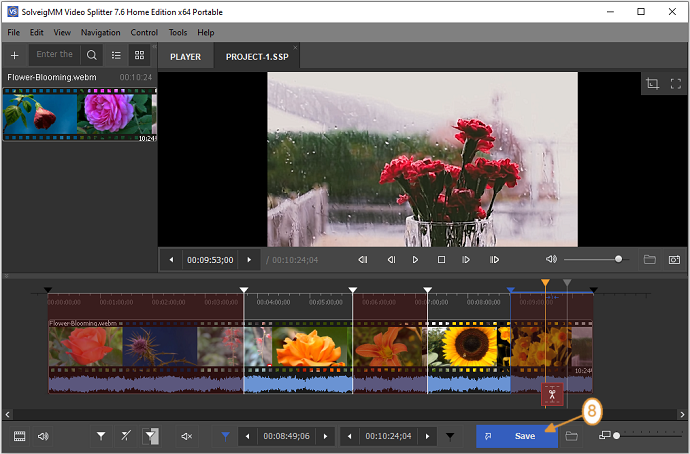690x454 pixels.
Task: Decrease fragment end time 00:10:24;04
Action: click(349, 436)
